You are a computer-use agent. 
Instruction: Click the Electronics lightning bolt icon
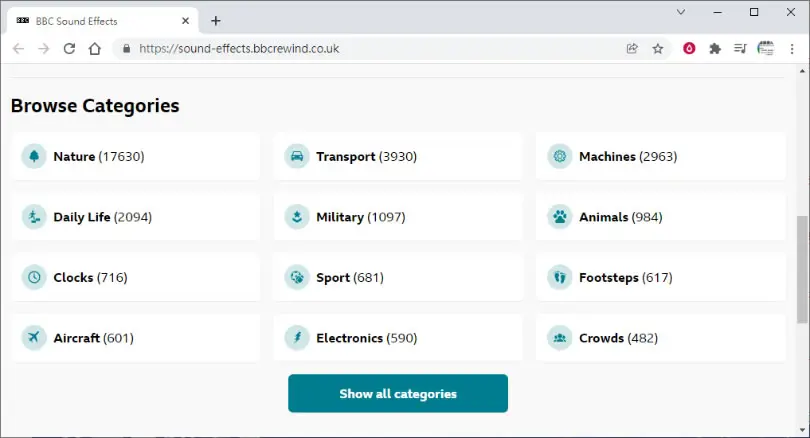297,338
